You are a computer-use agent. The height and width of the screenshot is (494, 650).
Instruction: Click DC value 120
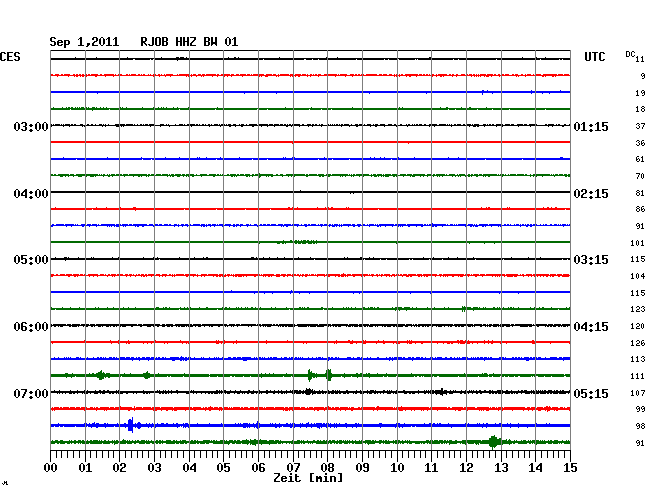(638, 326)
